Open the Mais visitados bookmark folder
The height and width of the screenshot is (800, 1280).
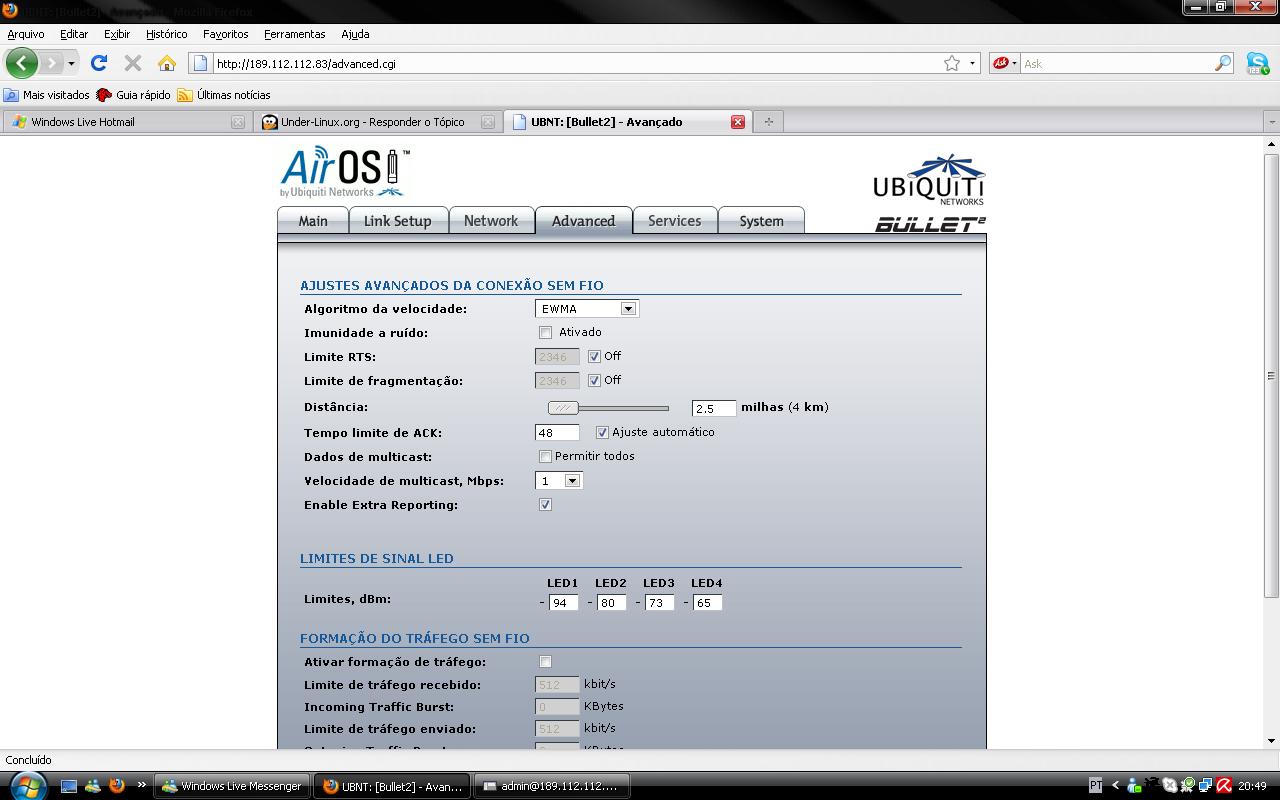[47, 95]
